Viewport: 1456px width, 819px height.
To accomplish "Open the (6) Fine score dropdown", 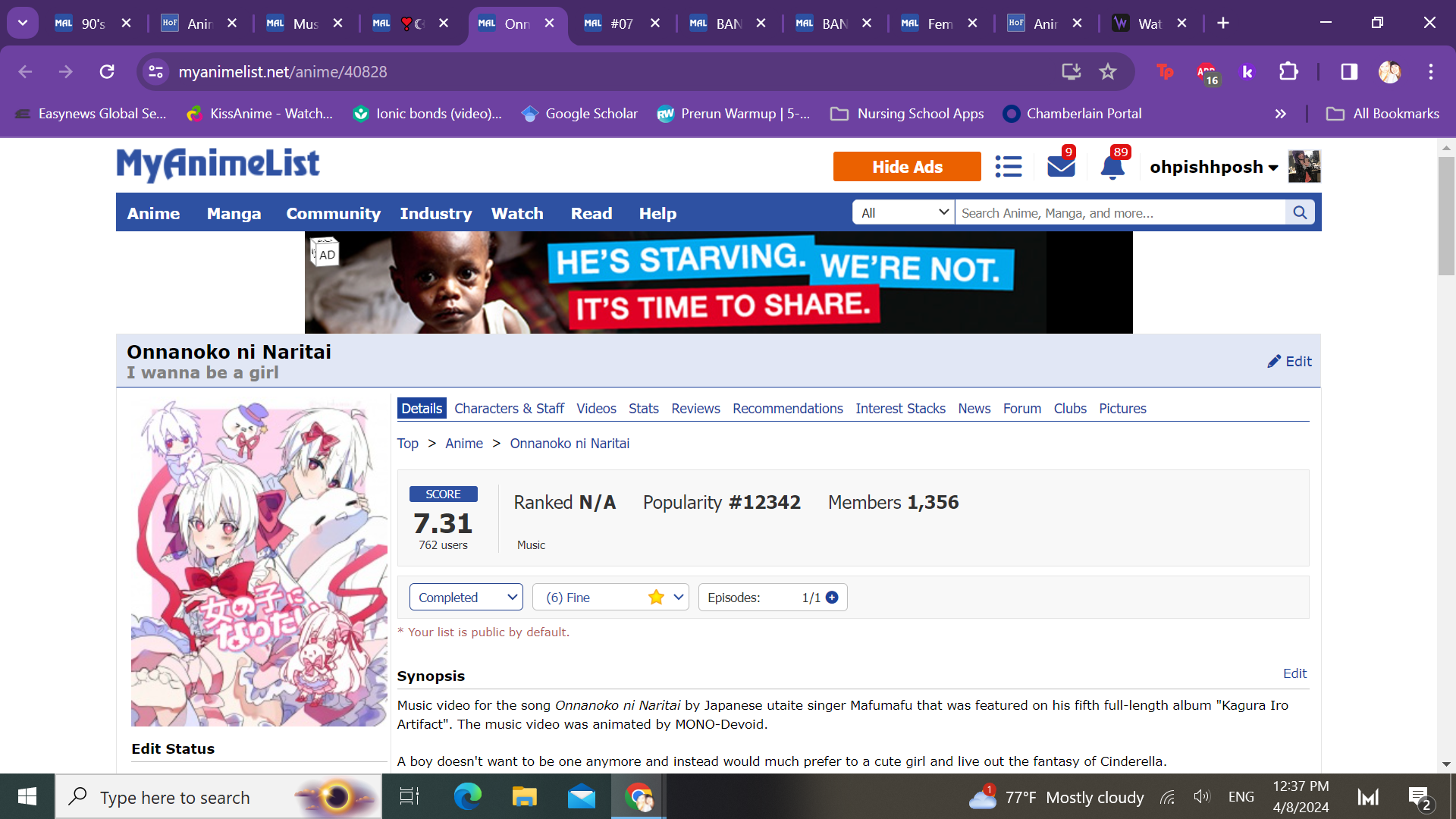I will point(610,598).
